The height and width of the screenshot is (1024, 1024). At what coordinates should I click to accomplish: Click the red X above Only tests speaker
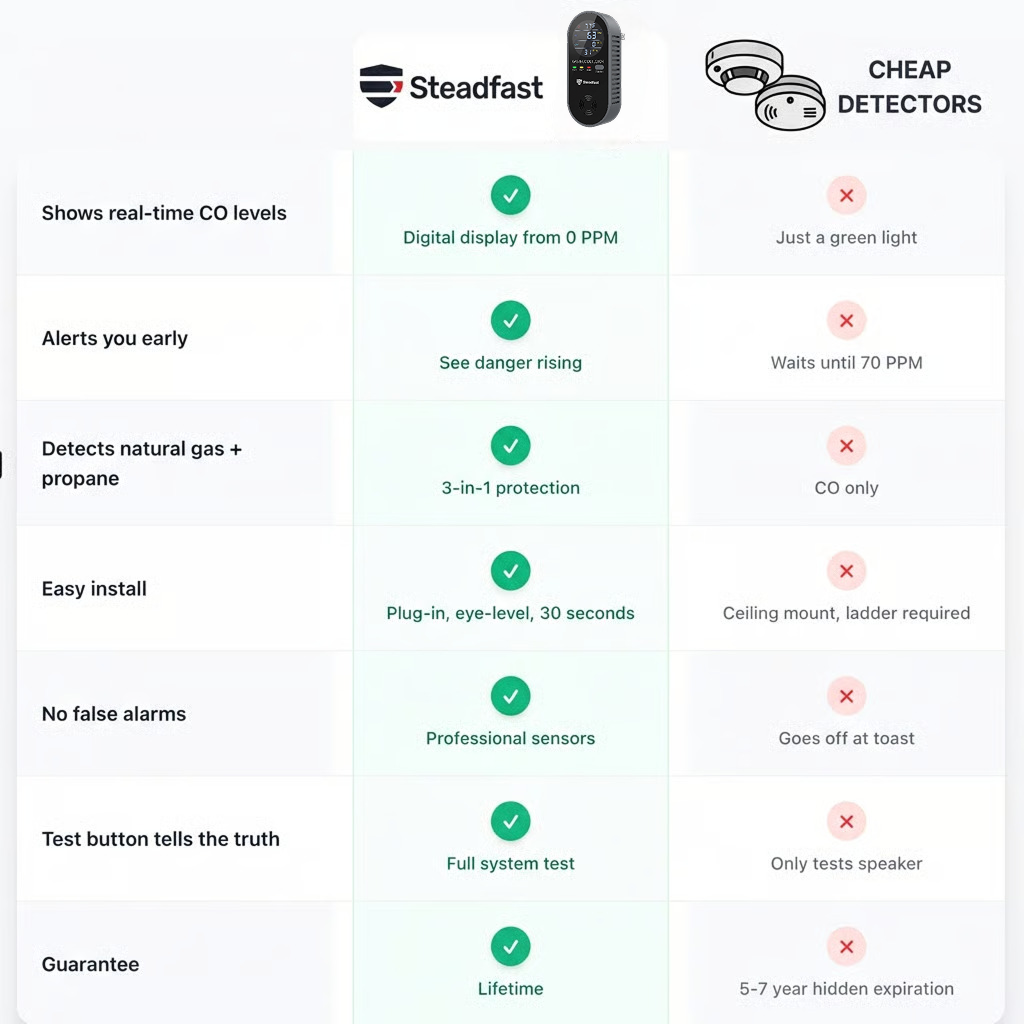[x=846, y=821]
